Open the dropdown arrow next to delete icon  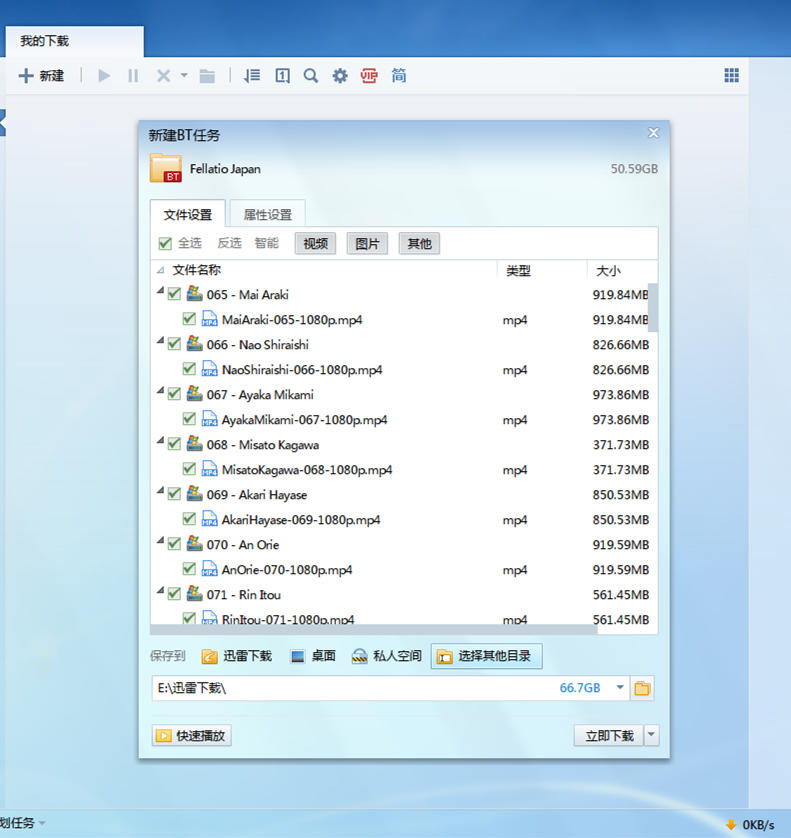pos(184,75)
